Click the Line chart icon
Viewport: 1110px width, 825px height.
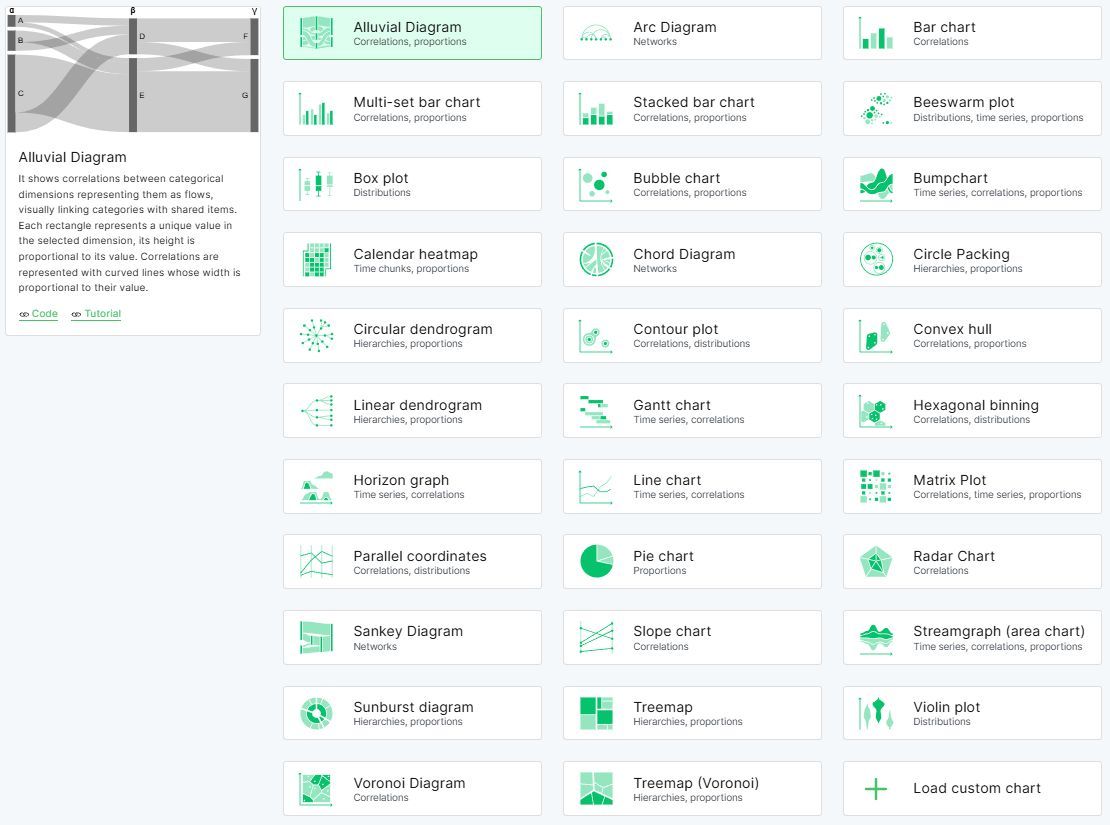(x=596, y=487)
